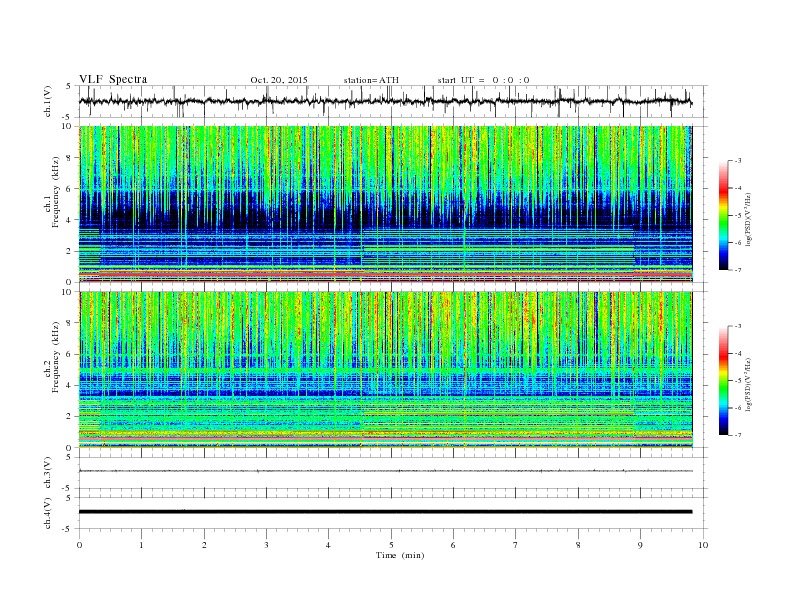Click the "6" kHz tick of ch.1 spectrogram
The height and width of the screenshot is (612, 792).
tap(70, 189)
